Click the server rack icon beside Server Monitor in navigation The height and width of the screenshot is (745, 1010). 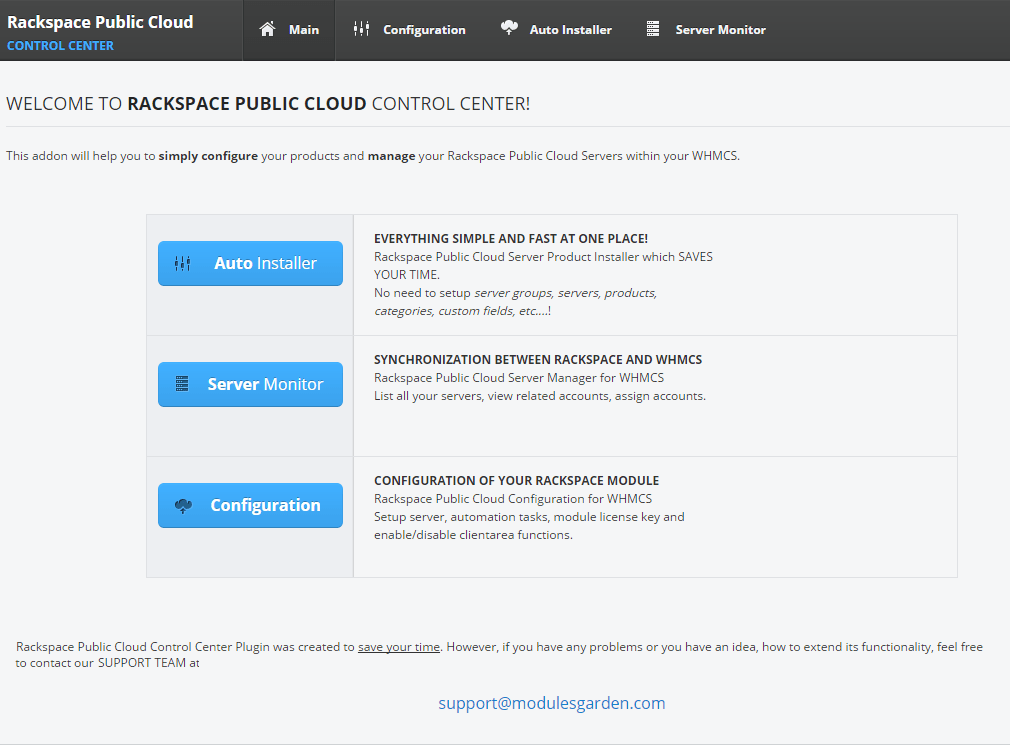(653, 29)
